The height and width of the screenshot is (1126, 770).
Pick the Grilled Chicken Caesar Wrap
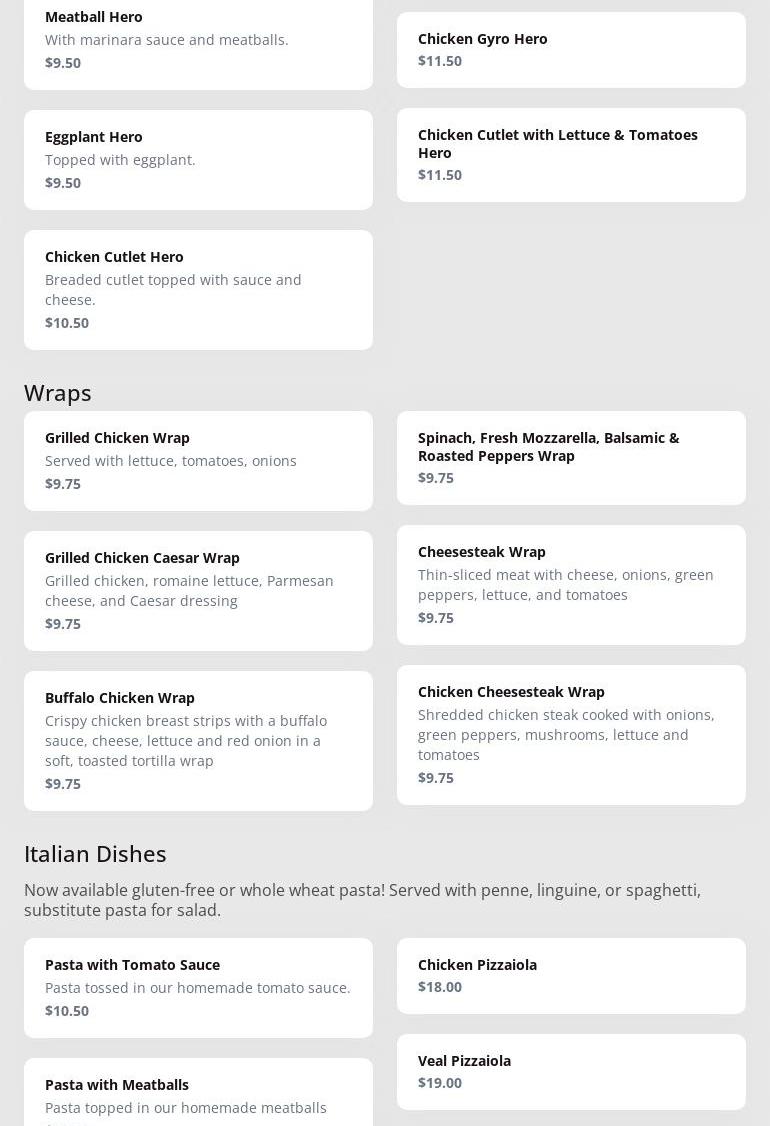(198, 591)
